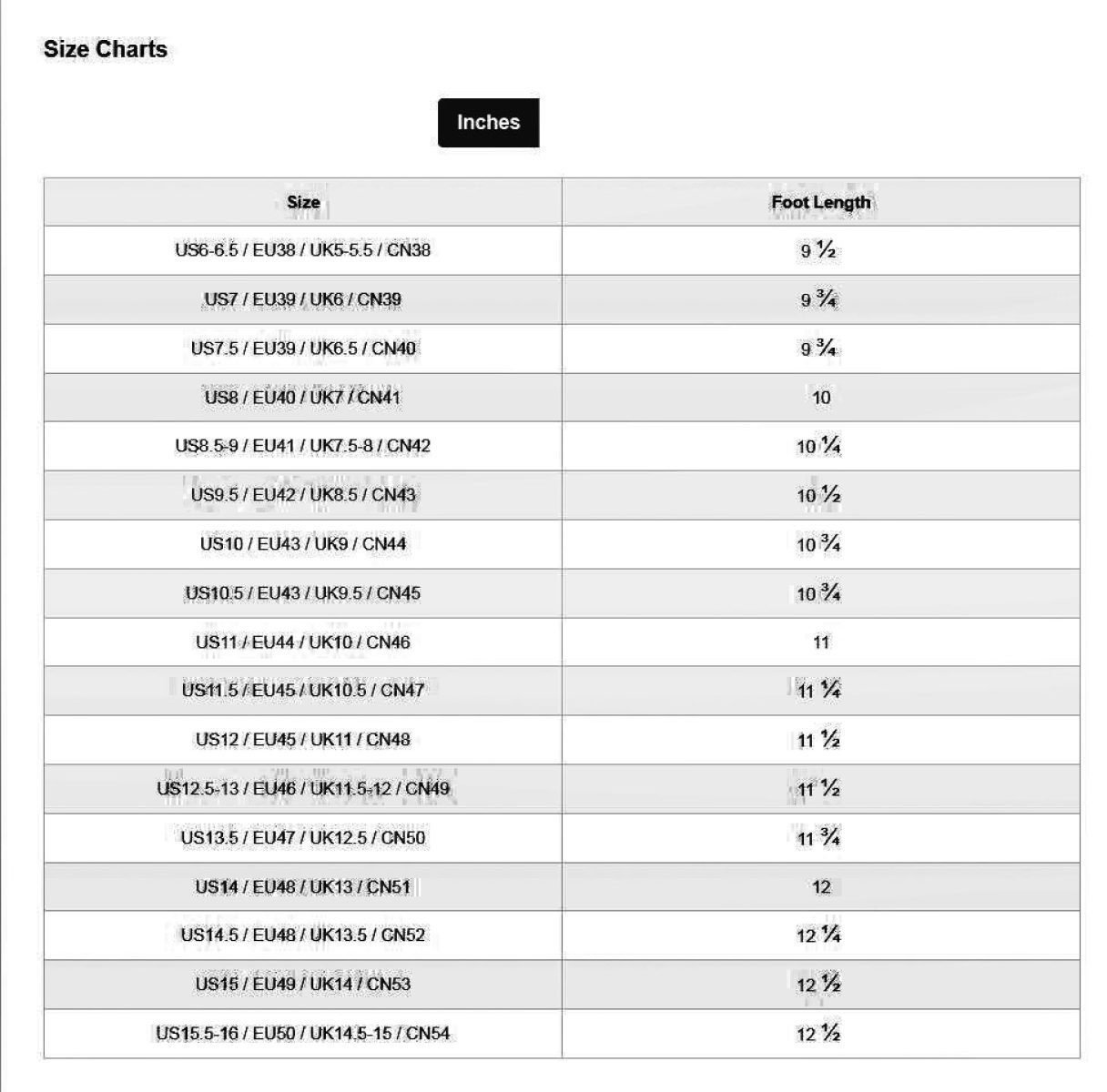
Task: Select the 12 ¼ foot length value
Action: (819, 935)
